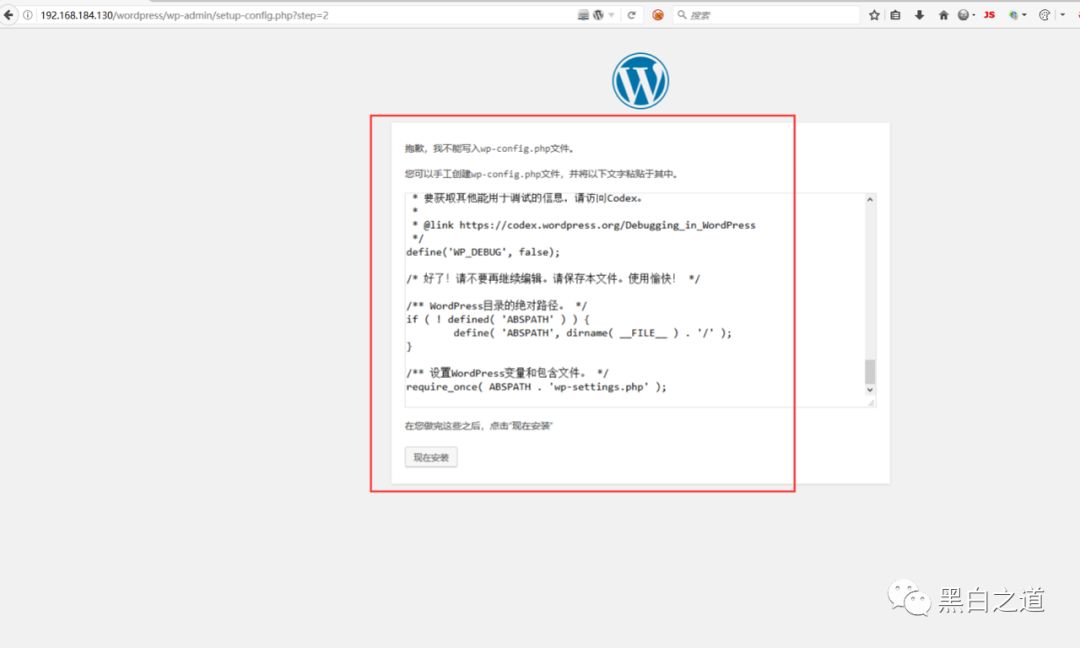Click the server icon in the address bar

[583, 15]
